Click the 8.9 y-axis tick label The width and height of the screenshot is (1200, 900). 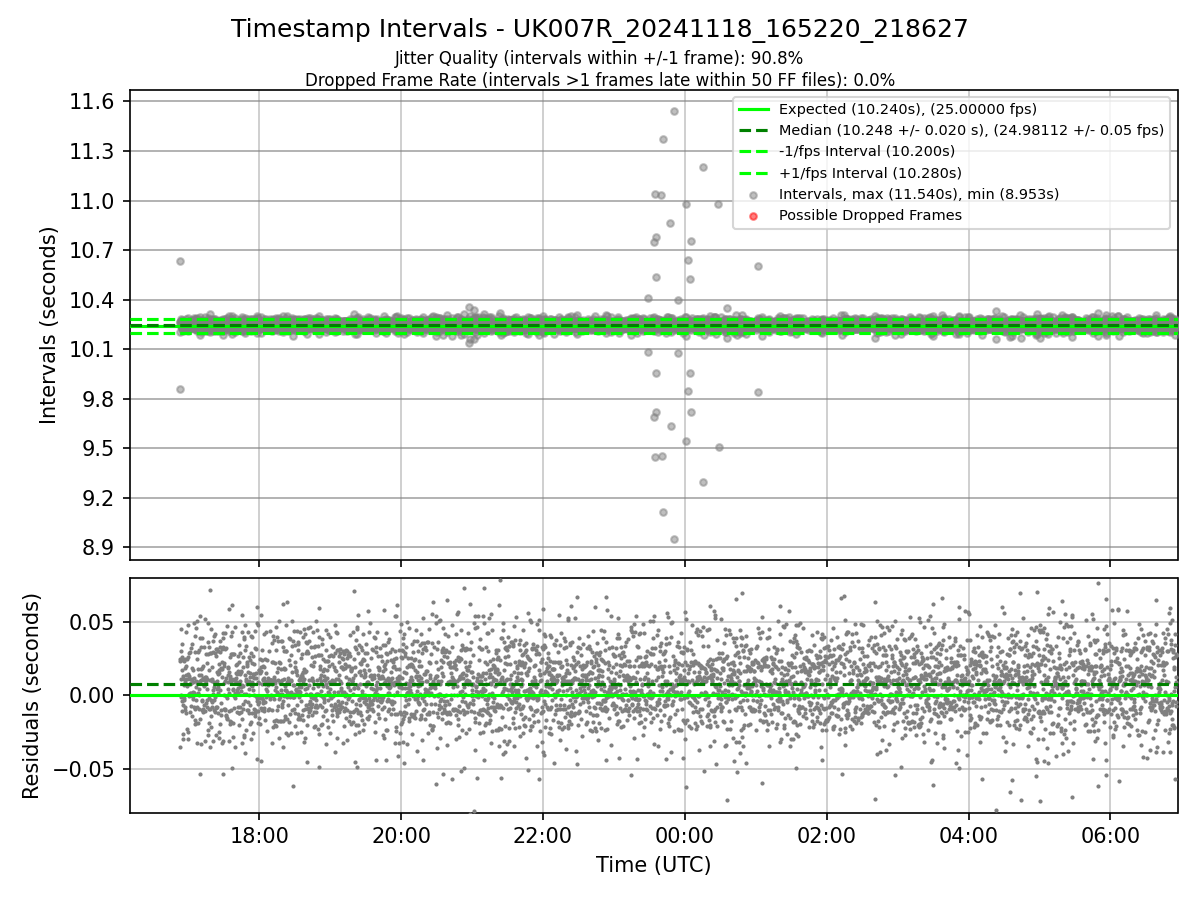pyautogui.click(x=100, y=548)
